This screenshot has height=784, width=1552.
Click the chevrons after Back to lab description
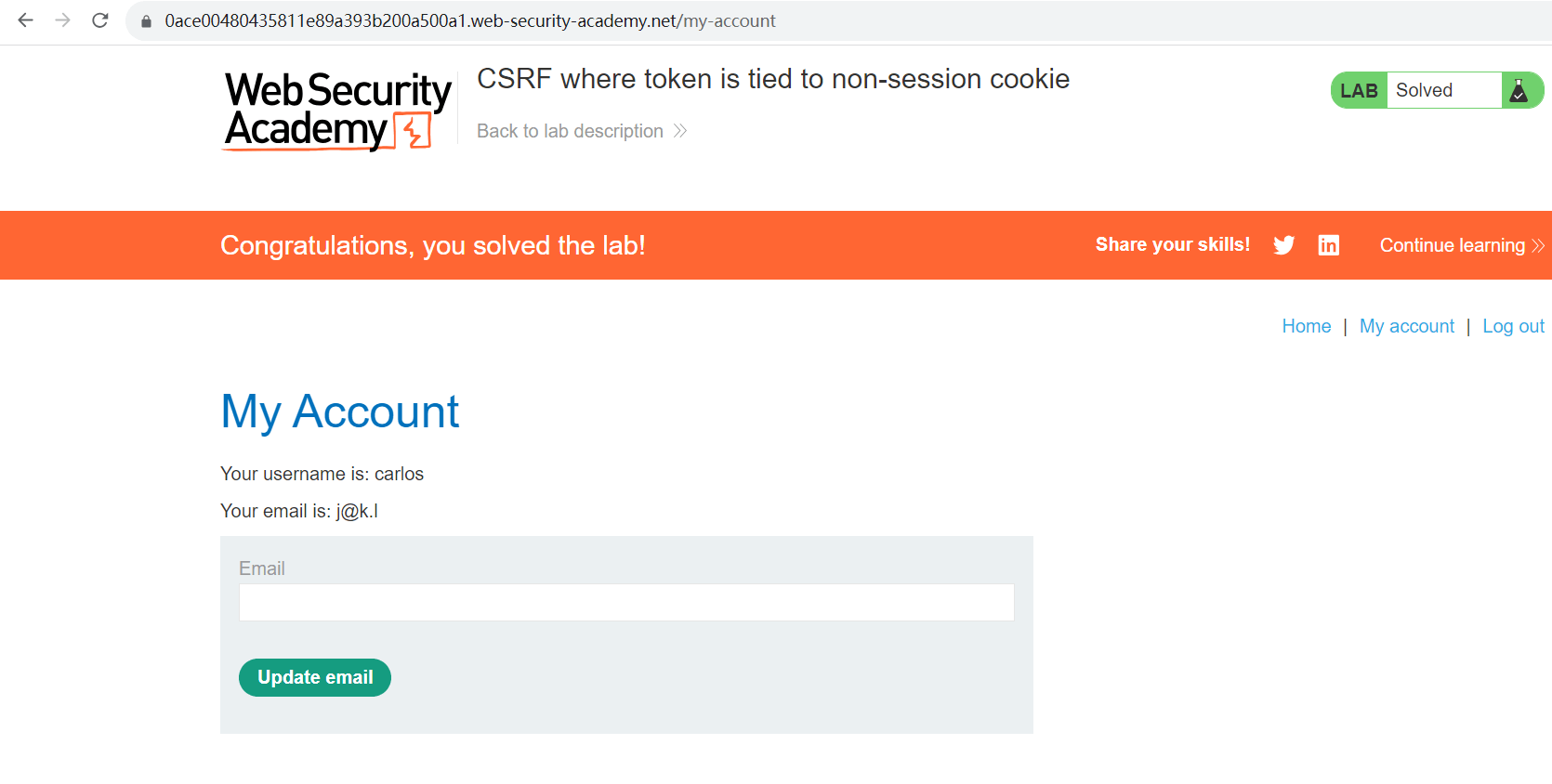coord(680,131)
